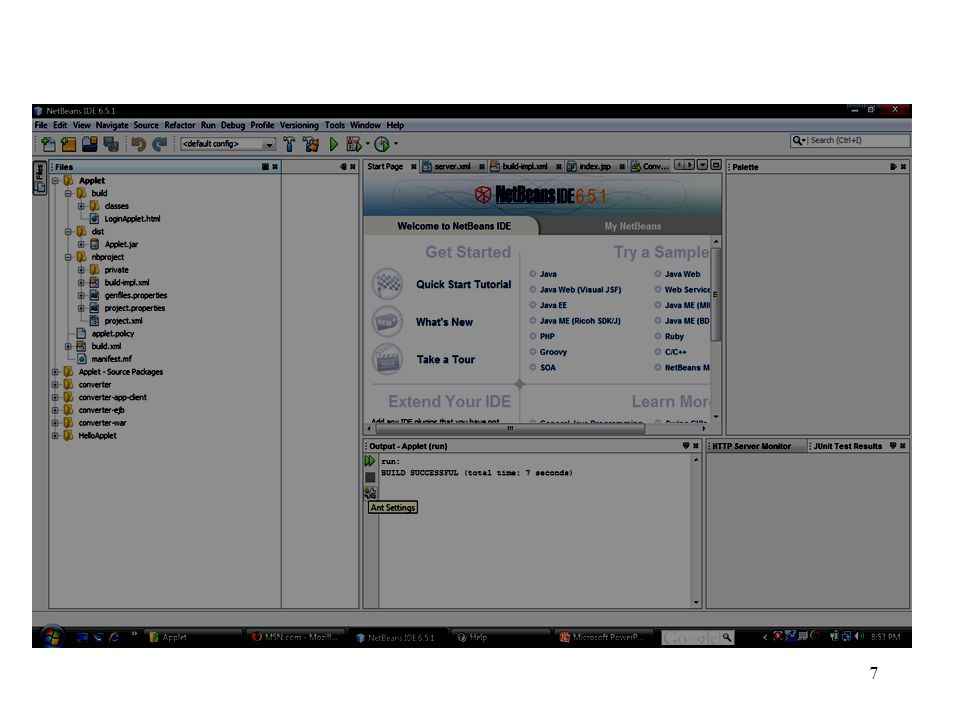Switch to the index.jsp editor tab
960x720 pixels.
pyautogui.click(x=596, y=167)
